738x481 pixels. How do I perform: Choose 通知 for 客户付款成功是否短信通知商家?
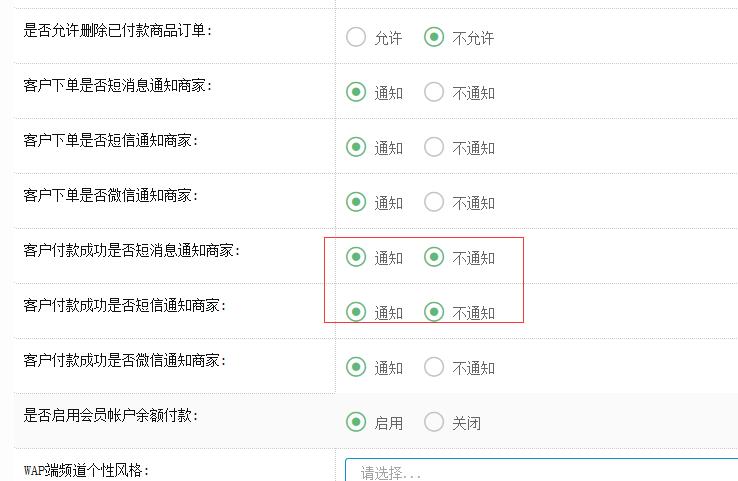(356, 313)
